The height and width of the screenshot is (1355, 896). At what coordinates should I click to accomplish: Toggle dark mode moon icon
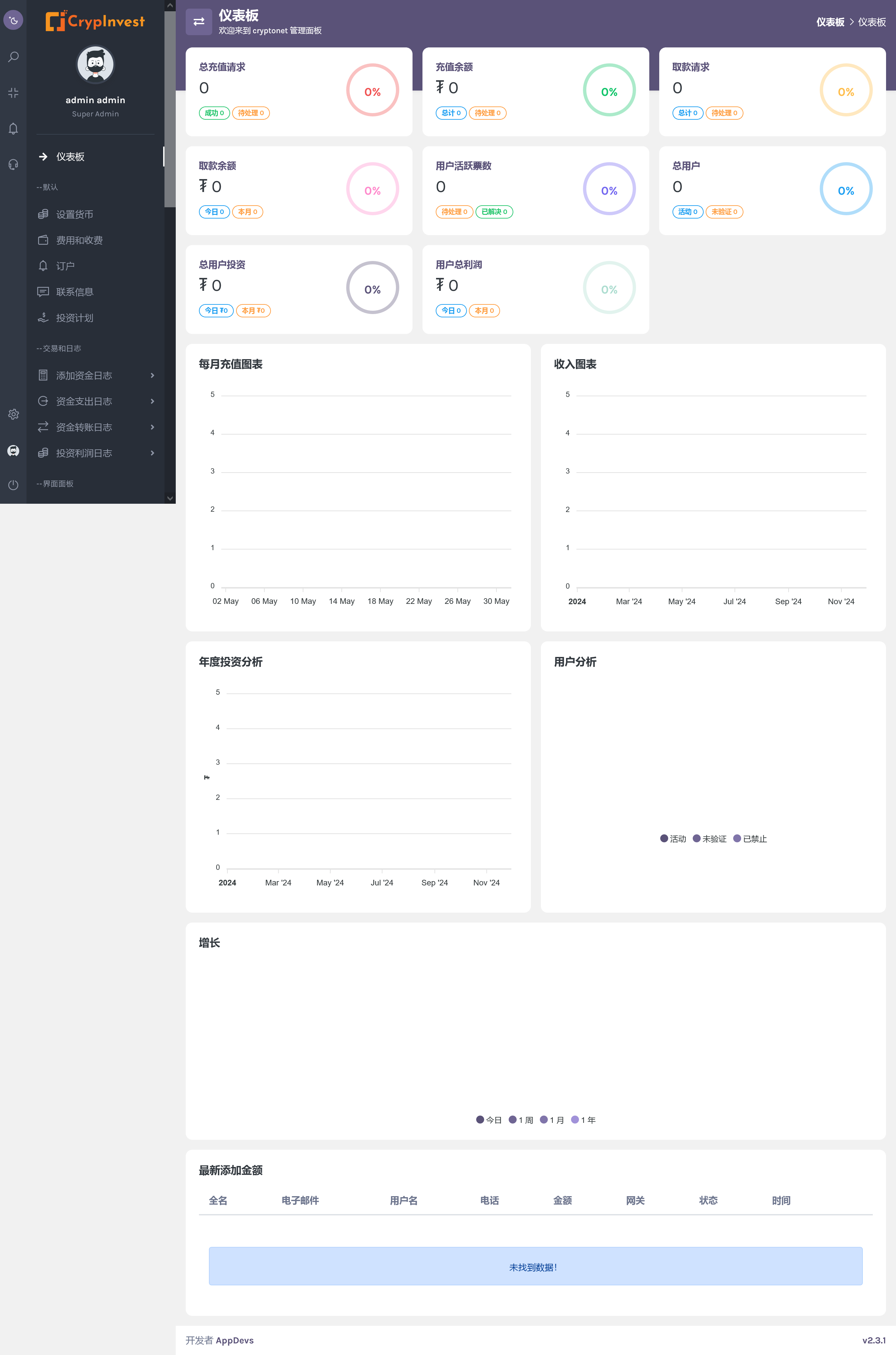click(x=13, y=21)
